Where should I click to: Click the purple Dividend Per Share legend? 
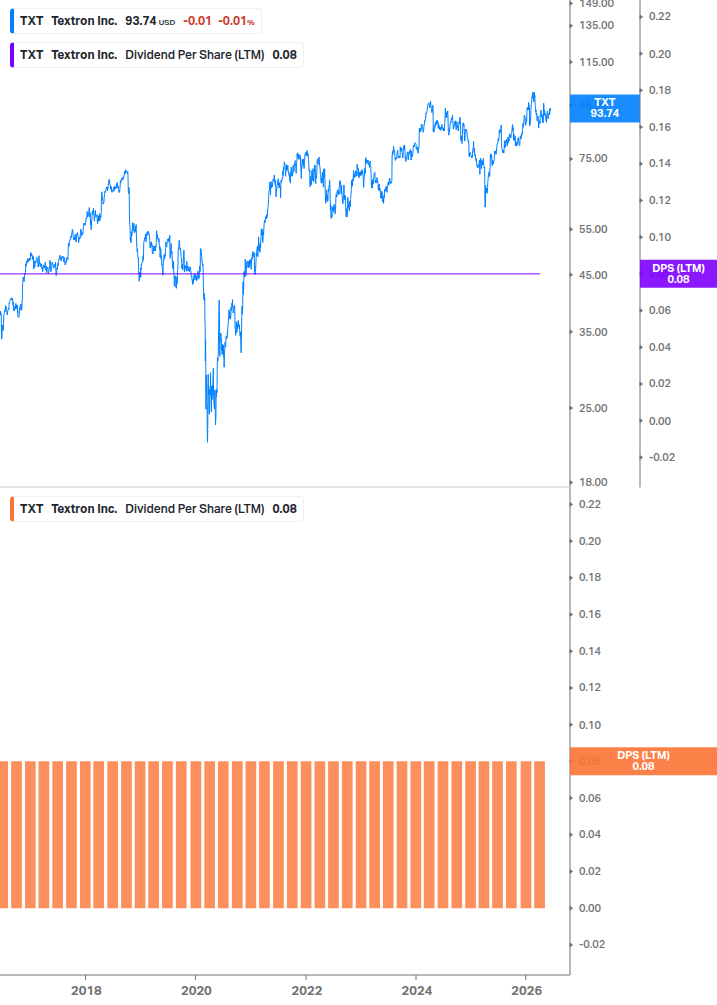pyautogui.click(x=157, y=55)
